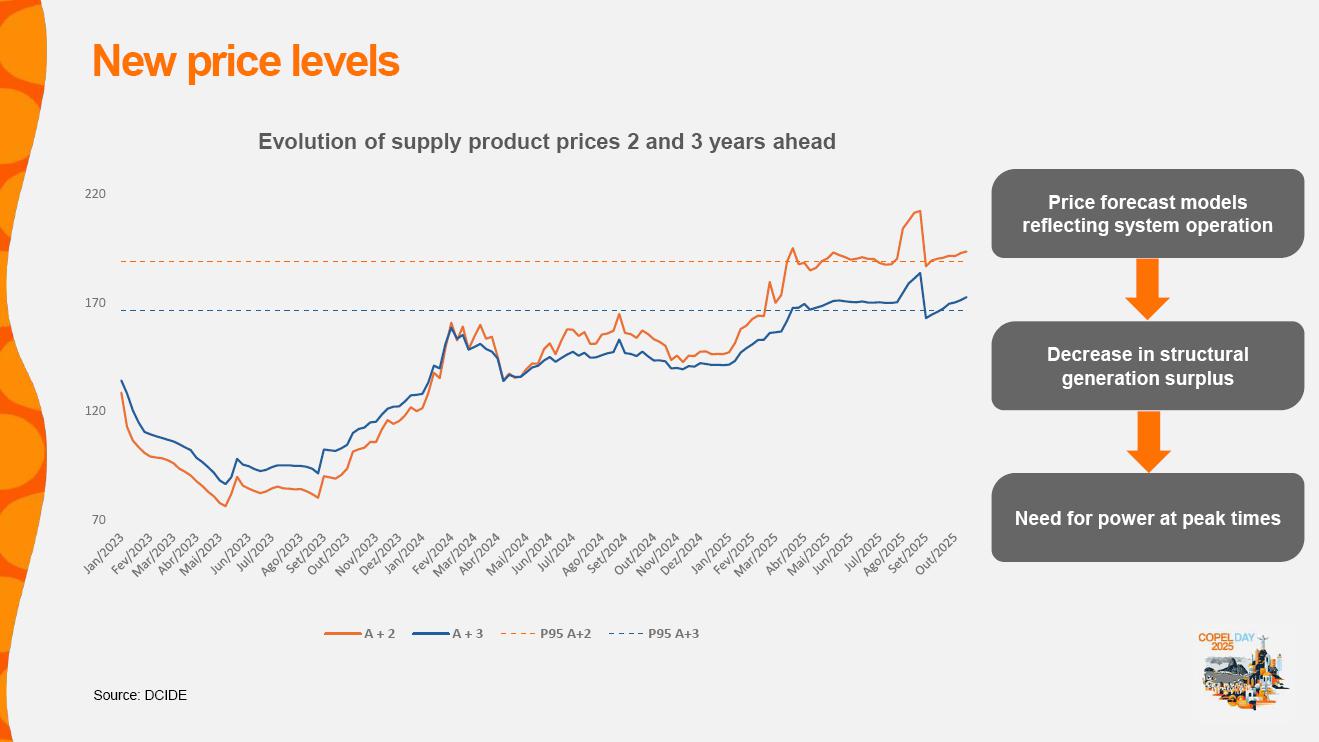Click the chart title about supply product prices

pyautogui.click(x=546, y=142)
